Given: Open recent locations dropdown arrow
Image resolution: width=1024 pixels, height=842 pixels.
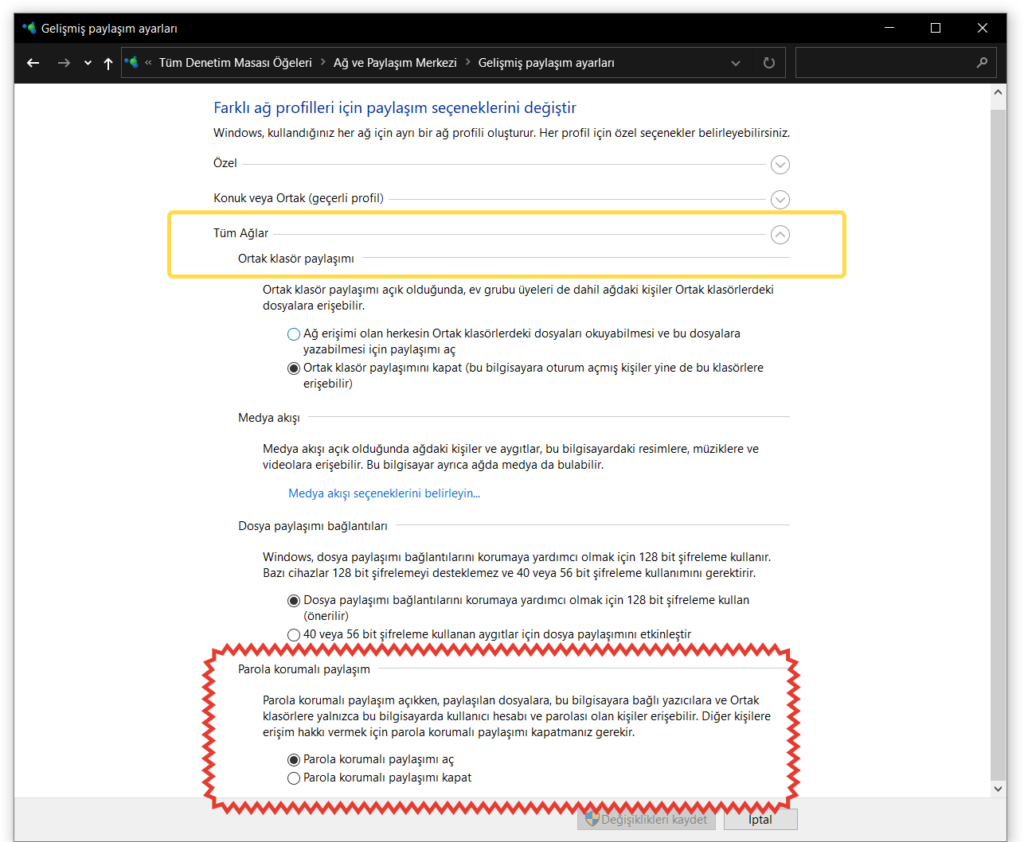Looking at the screenshot, I should coord(88,63).
